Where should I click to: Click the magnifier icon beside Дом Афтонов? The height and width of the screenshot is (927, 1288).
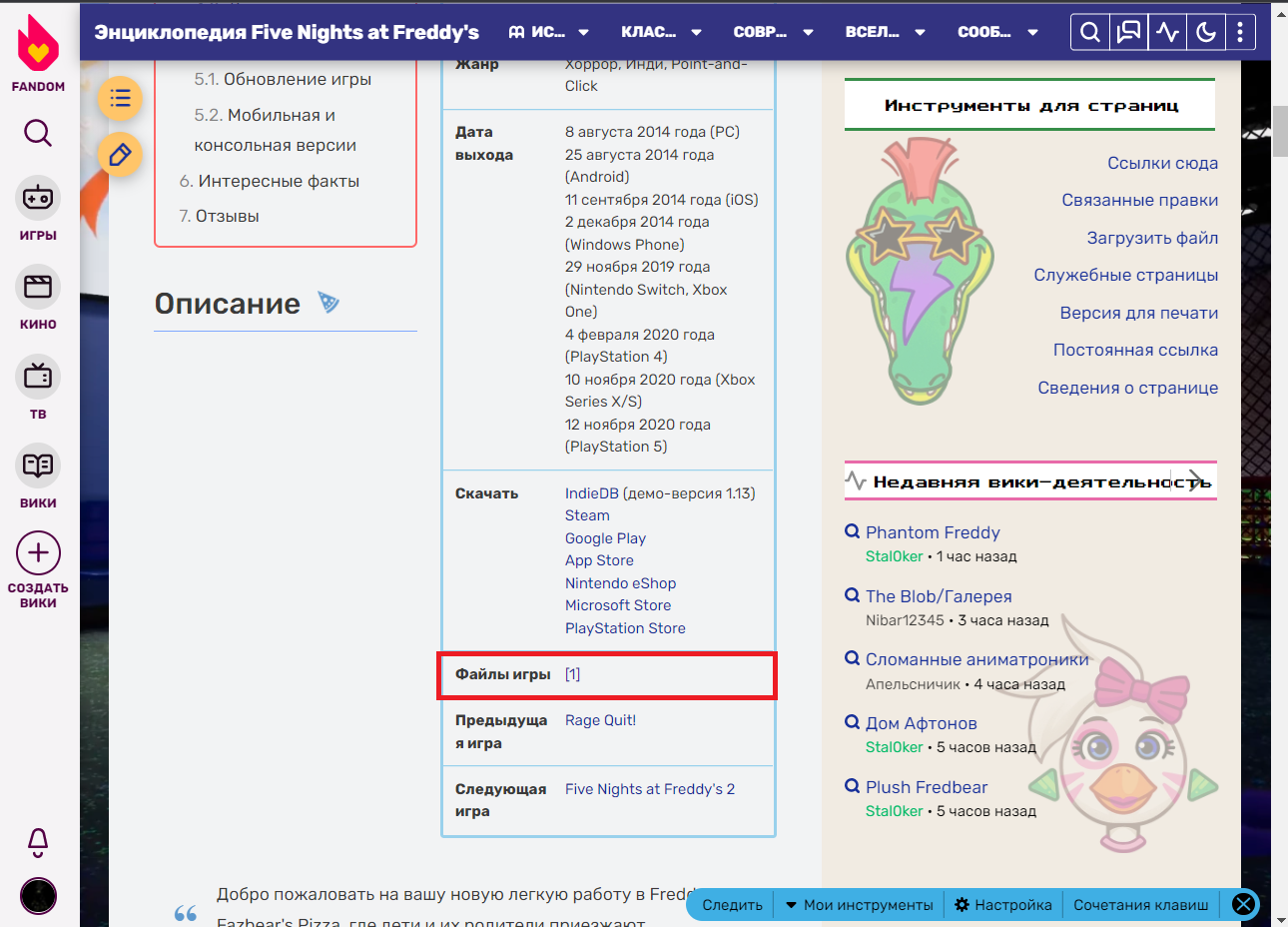tap(852, 722)
